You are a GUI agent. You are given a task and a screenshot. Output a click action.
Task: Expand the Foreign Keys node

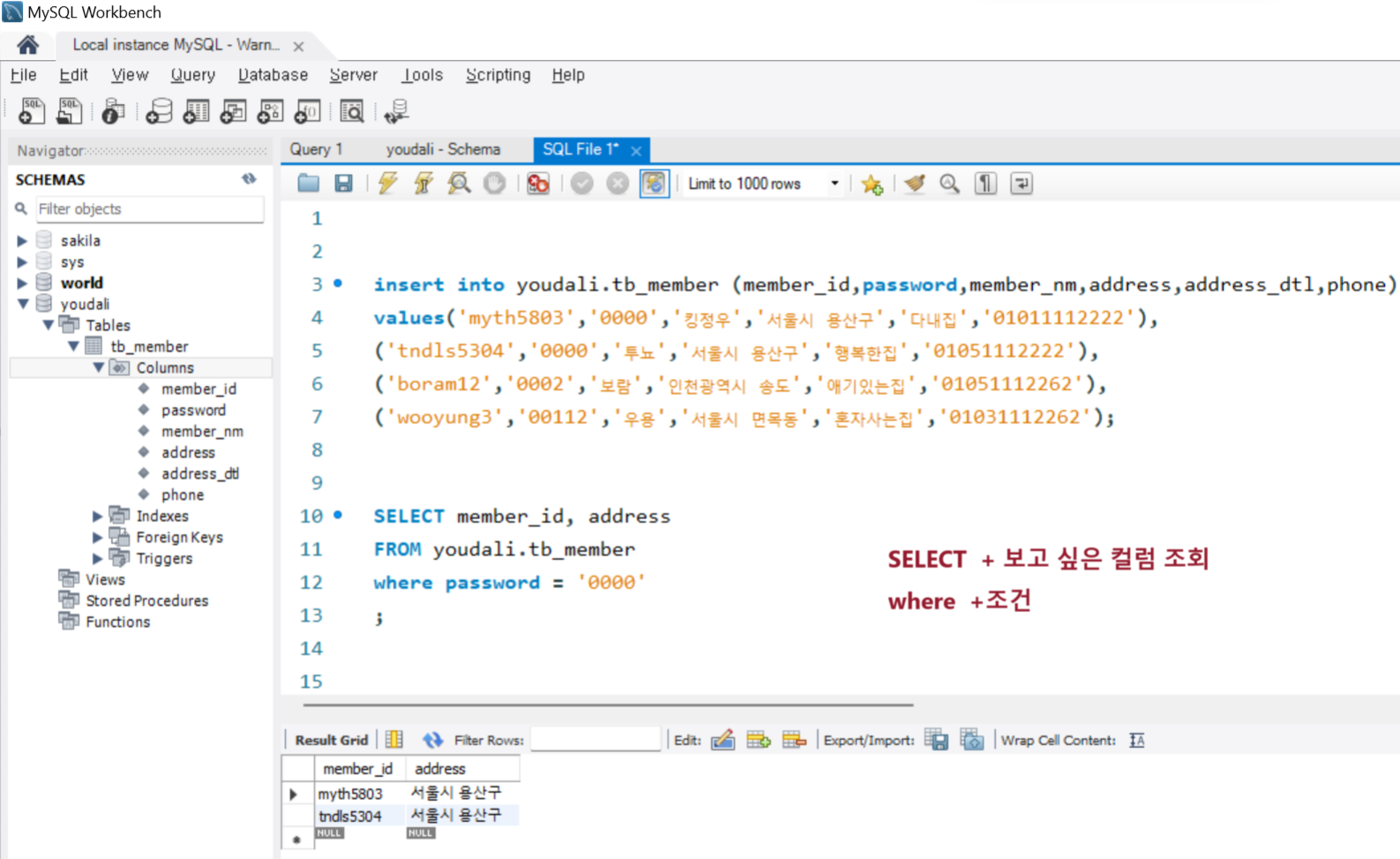coord(98,537)
